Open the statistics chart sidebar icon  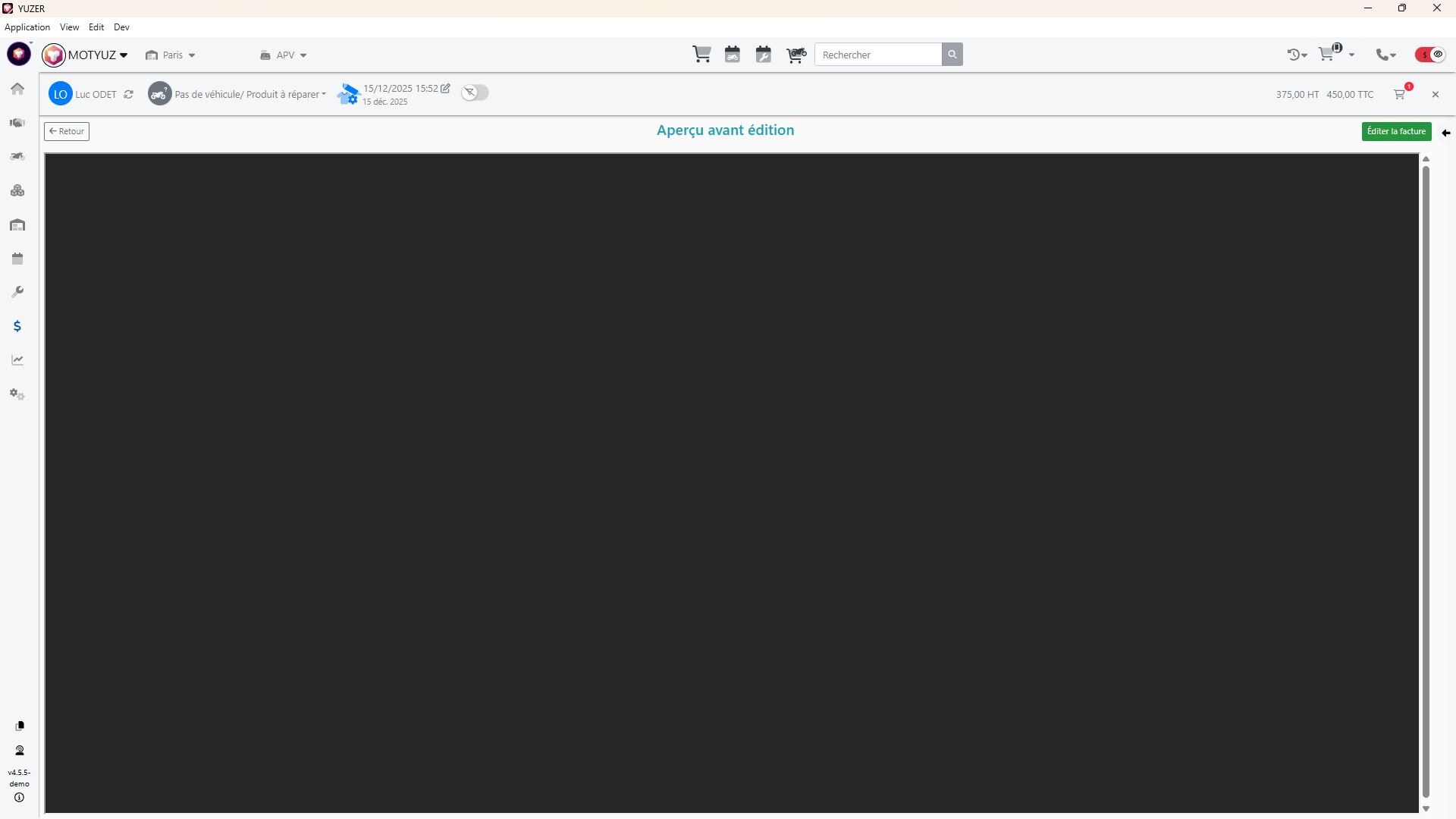[x=17, y=360]
